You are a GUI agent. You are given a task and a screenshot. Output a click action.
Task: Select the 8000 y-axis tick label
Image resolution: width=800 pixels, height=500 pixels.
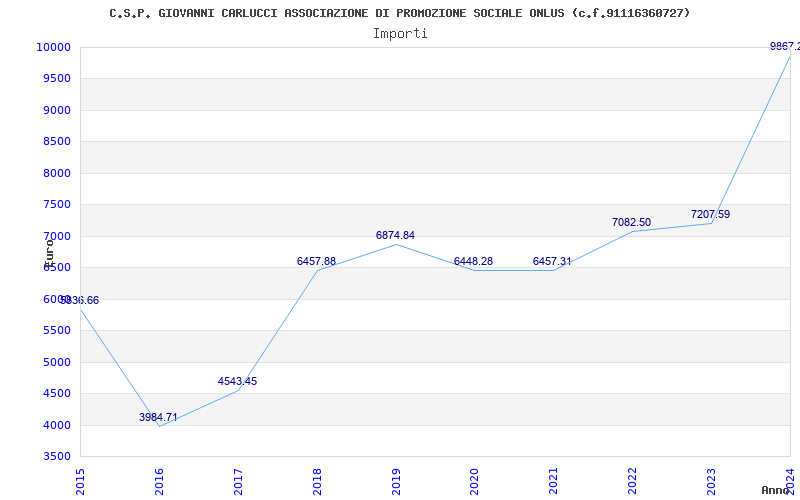click(x=56, y=173)
